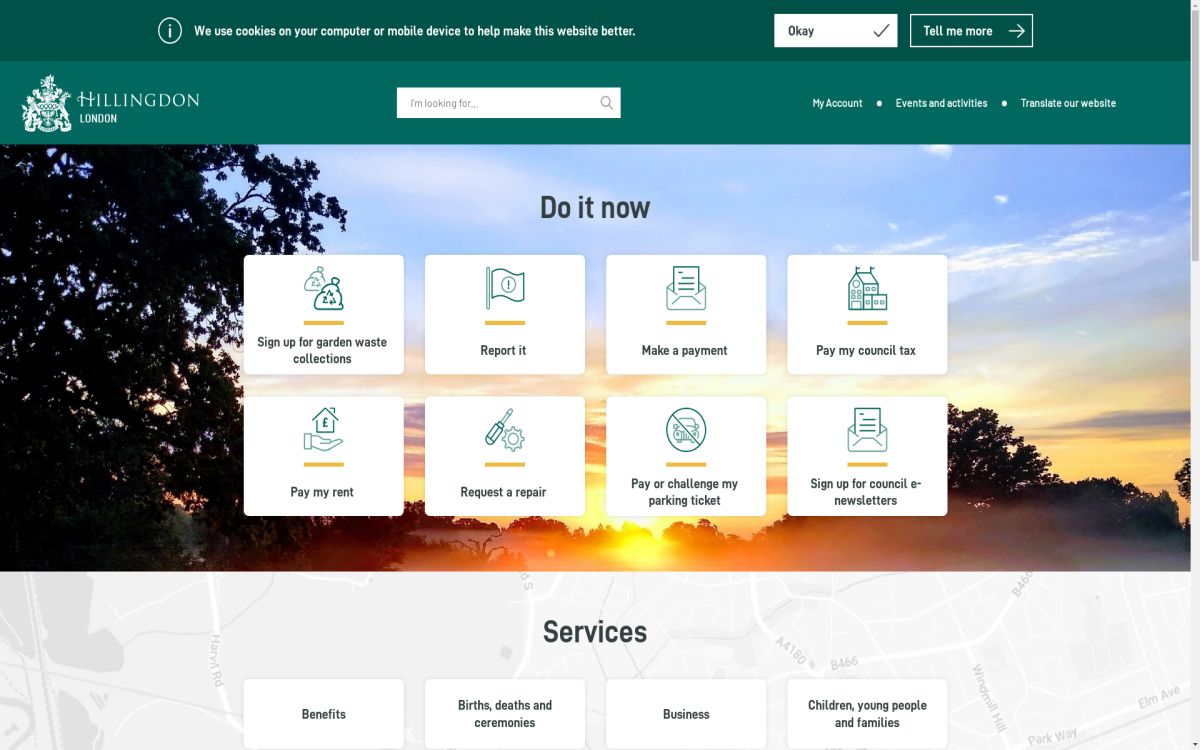Image resolution: width=1200 pixels, height=750 pixels.
Task: Open the Benefits service tile
Action: (322, 713)
